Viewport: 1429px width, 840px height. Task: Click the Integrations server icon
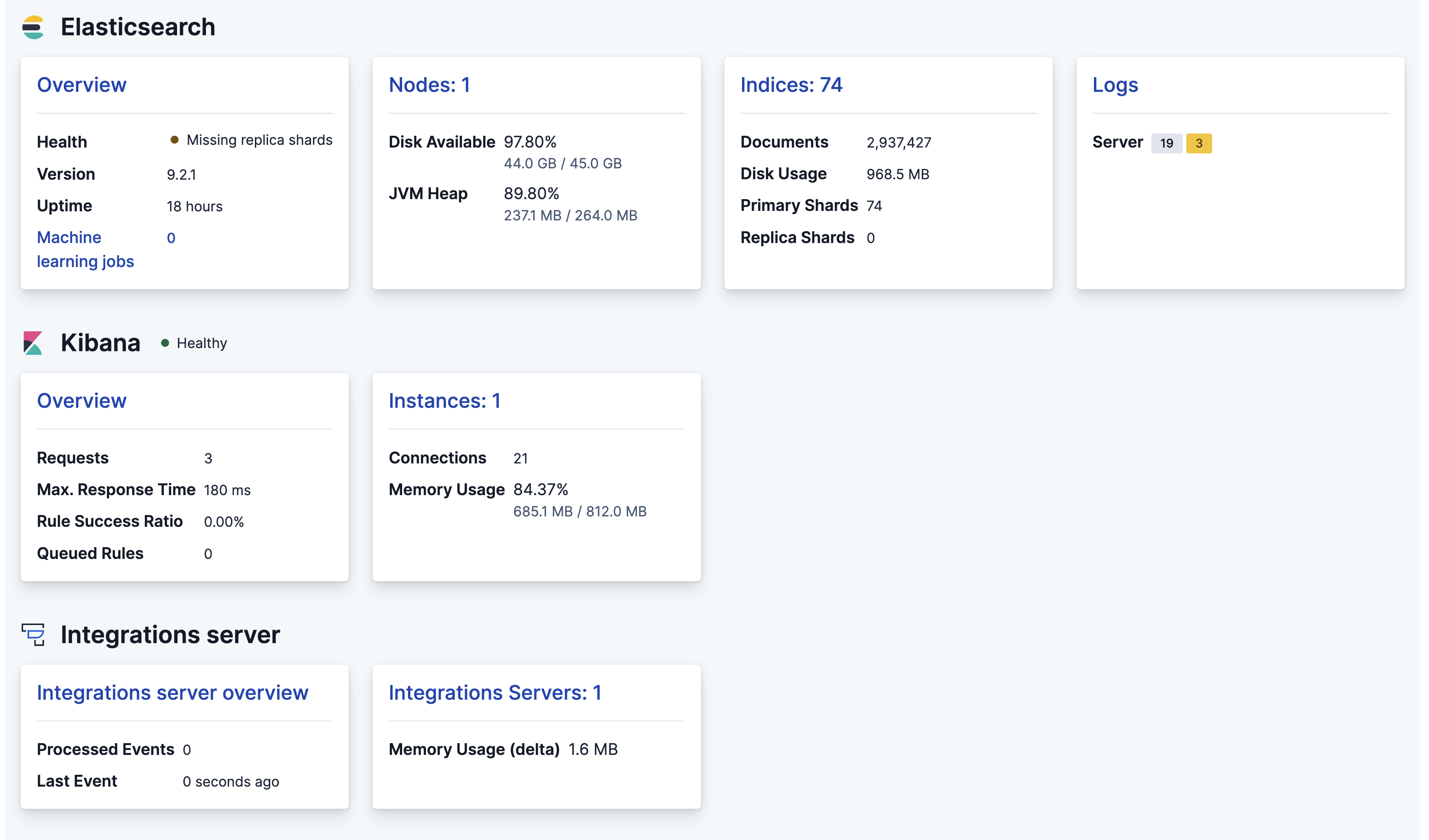(34, 635)
